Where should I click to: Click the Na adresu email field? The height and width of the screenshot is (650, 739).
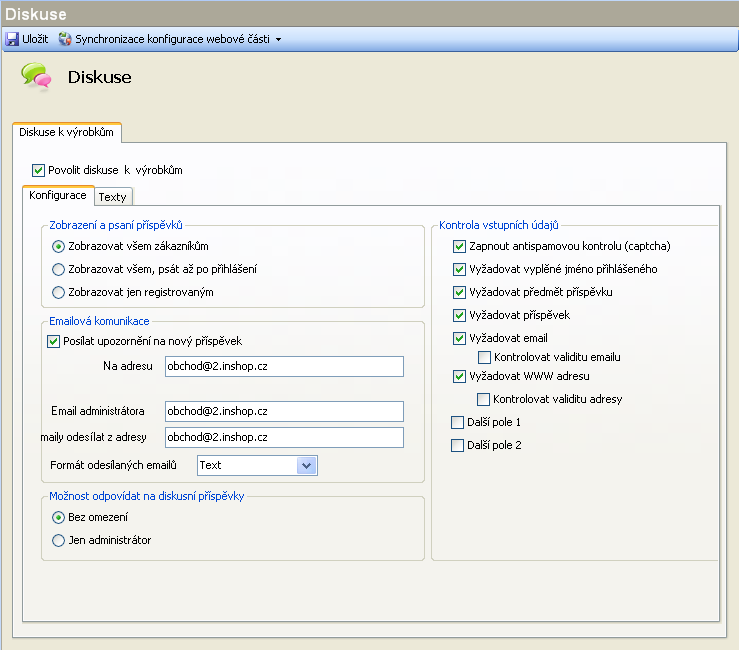[284, 367]
